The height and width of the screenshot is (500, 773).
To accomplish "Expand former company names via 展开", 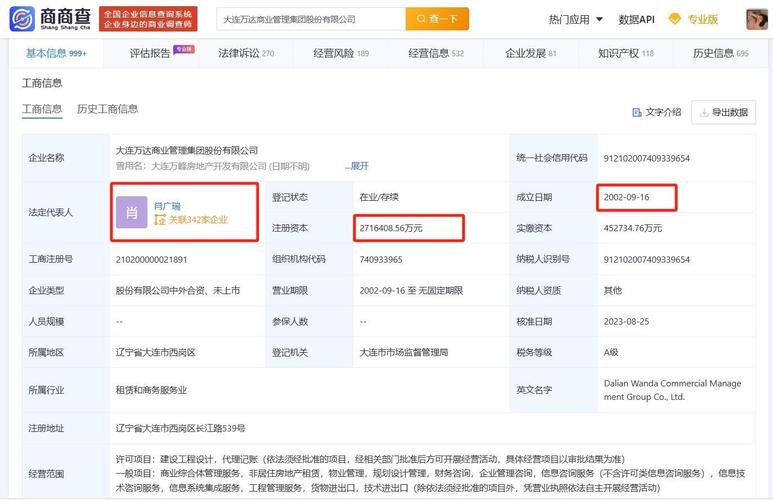I will click(357, 166).
